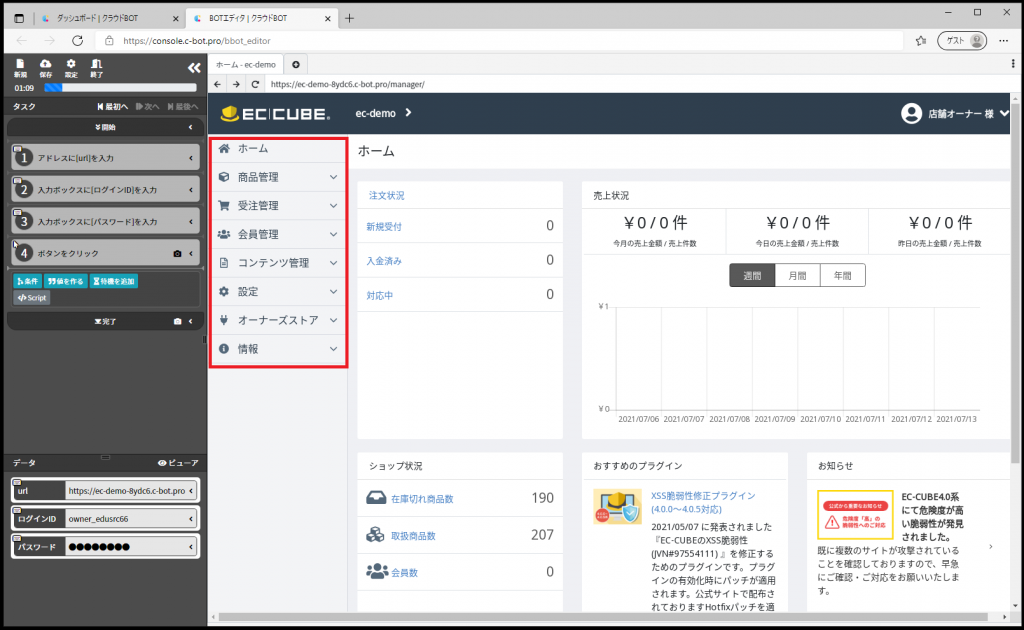1024x630 pixels.
Task: Expand the ログインID data row arrow
Action: [191, 518]
